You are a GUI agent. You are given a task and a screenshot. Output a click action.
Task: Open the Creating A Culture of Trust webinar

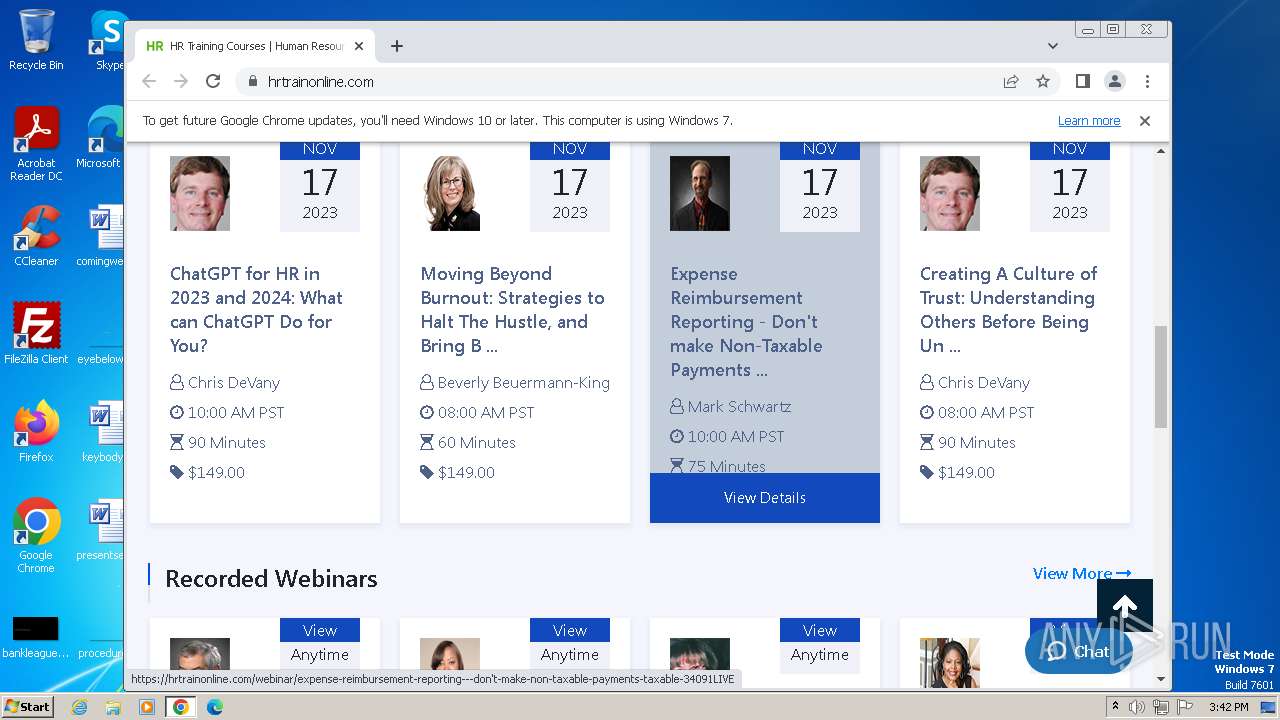1008,310
